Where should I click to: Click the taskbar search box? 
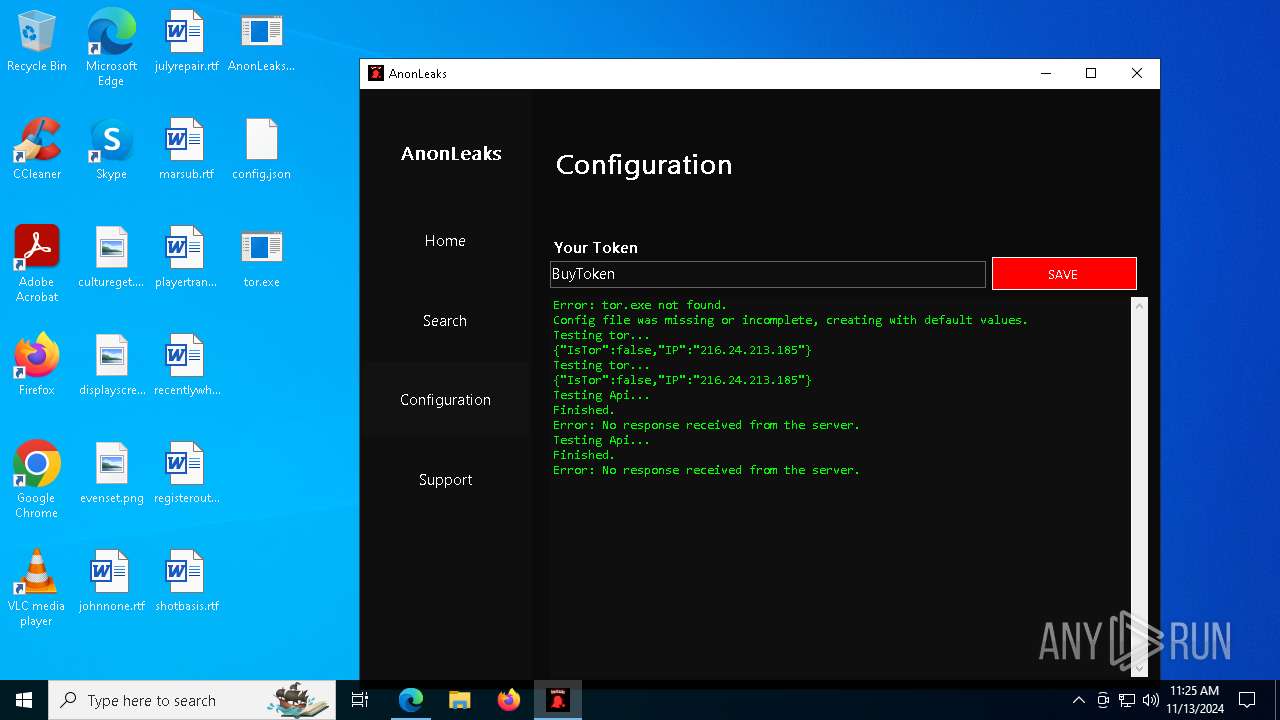[192, 700]
